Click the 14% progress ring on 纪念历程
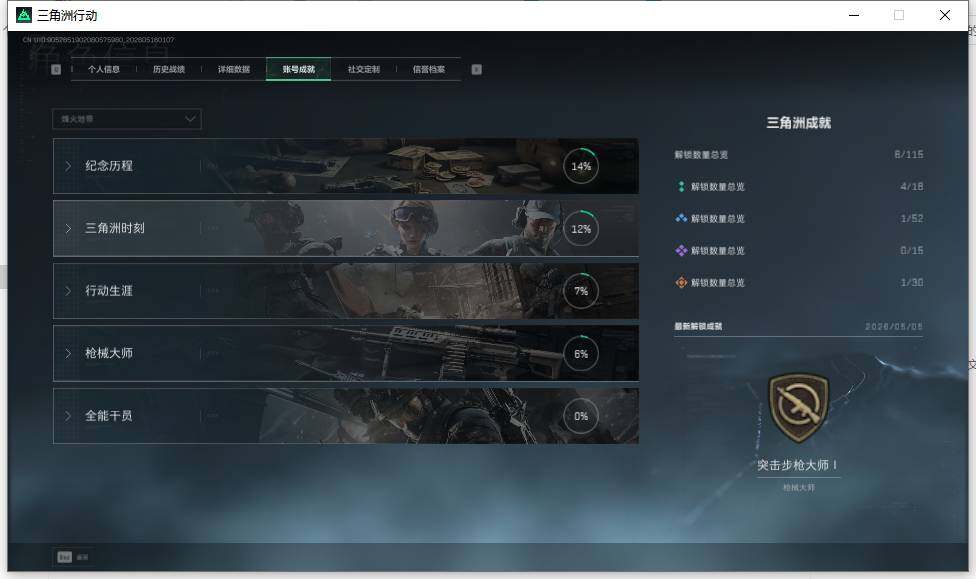976x579 pixels. point(581,166)
